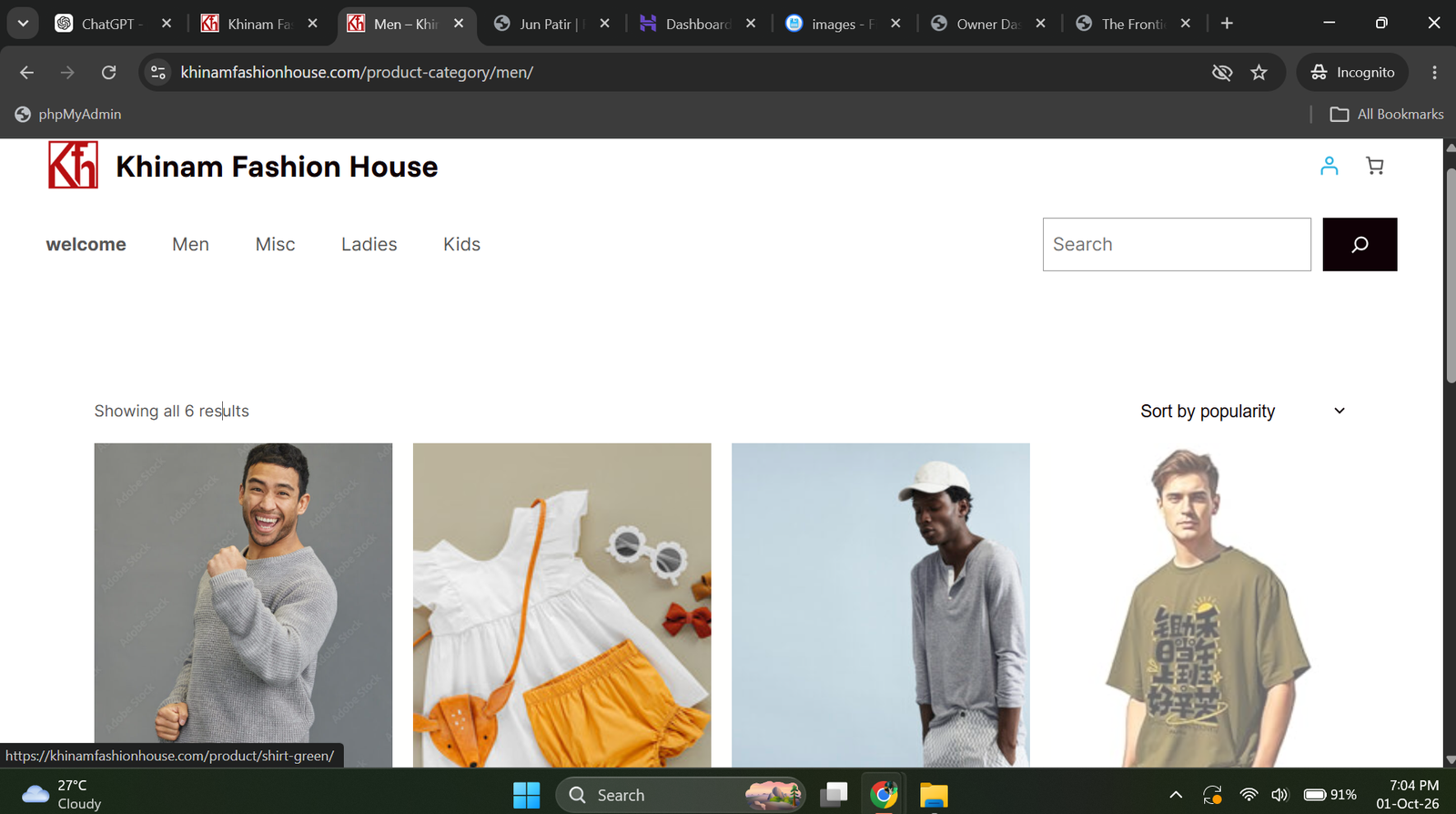Close the ChatGPT tab
1456x814 pixels.
pos(167,24)
